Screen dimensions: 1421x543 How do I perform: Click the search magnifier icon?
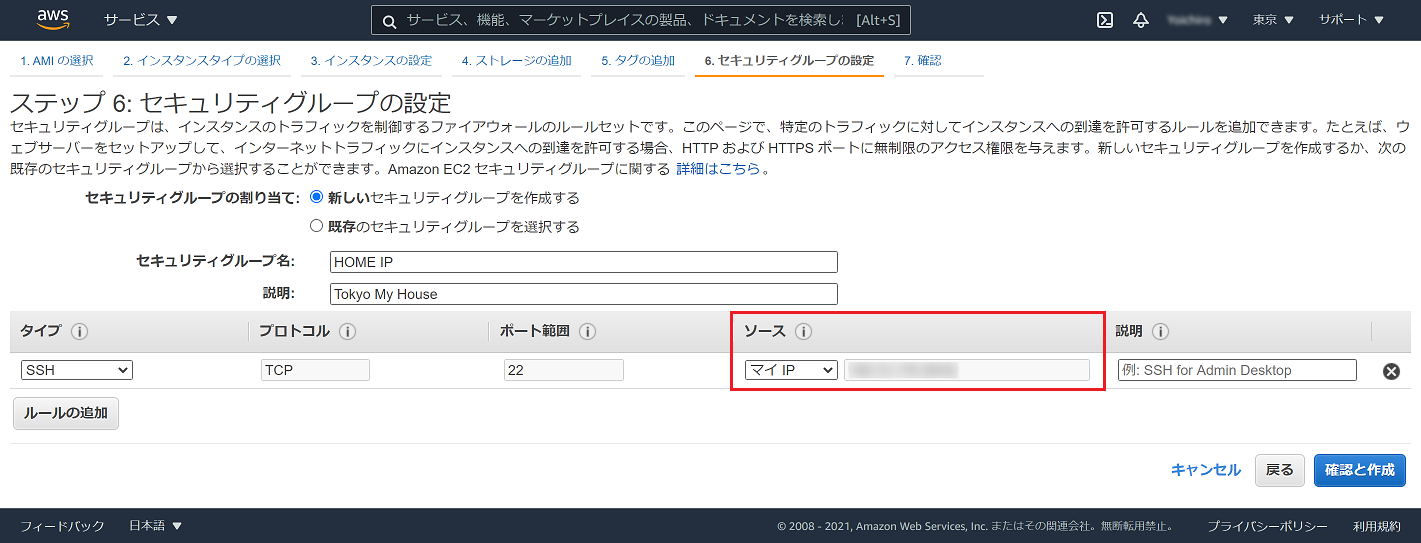[x=388, y=21]
